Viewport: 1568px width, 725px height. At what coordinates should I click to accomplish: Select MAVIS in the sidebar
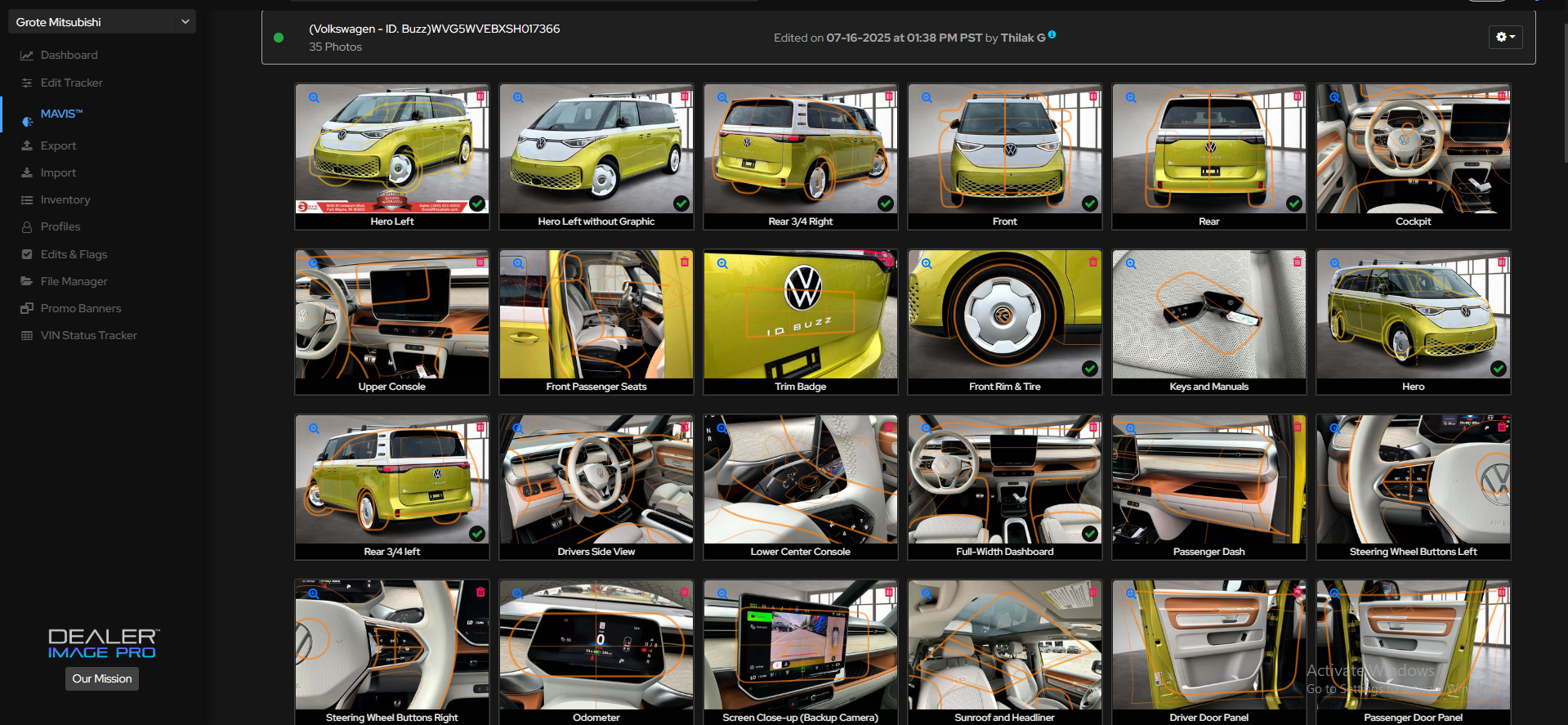pyautogui.click(x=62, y=114)
